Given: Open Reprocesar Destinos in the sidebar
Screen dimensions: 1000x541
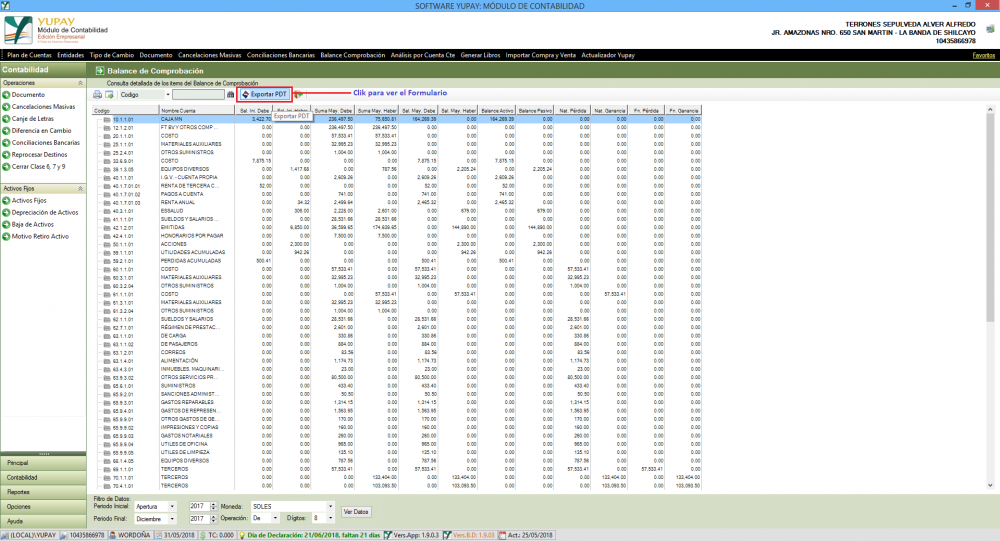Looking at the screenshot, I should [34, 154].
